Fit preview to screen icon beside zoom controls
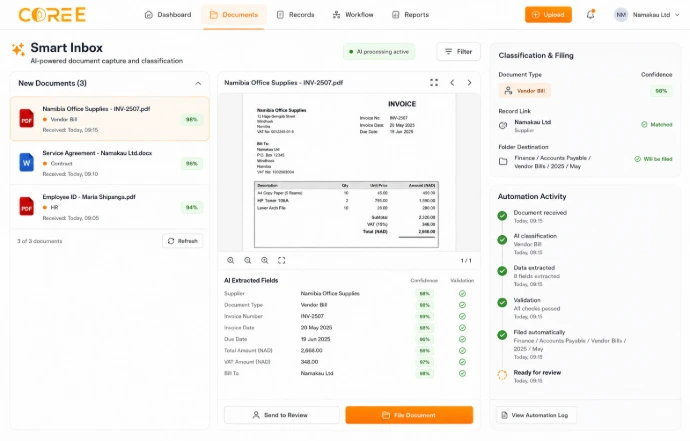 [x=282, y=260]
